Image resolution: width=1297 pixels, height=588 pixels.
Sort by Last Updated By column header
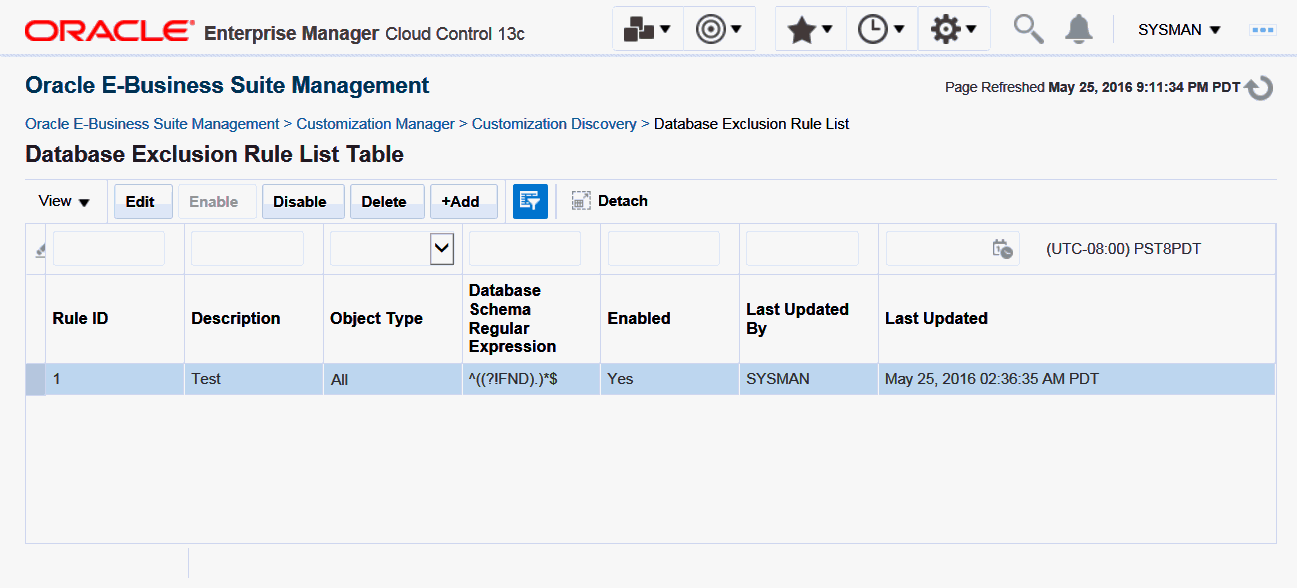pos(809,318)
